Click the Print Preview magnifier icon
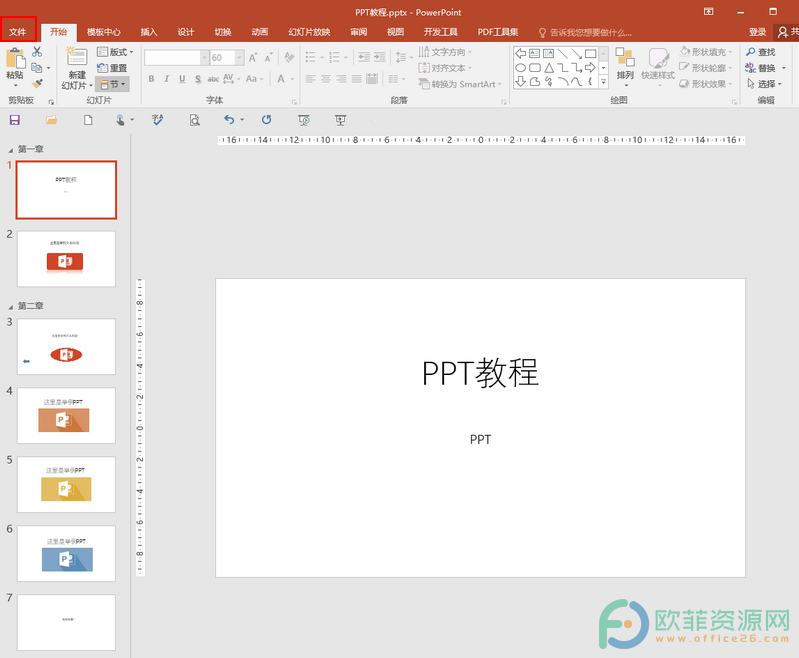The height and width of the screenshot is (658, 799). [x=194, y=120]
